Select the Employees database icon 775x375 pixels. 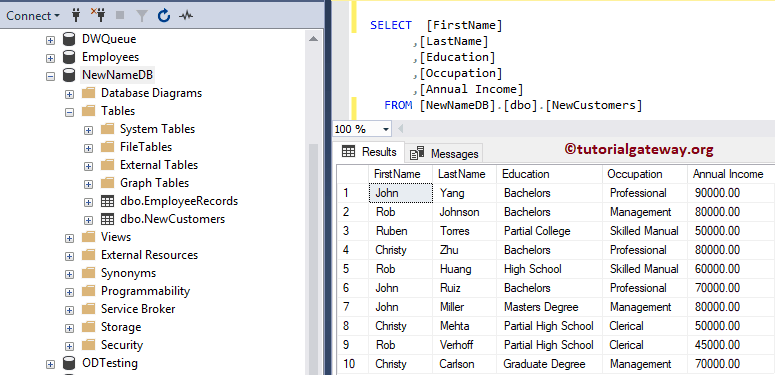(x=69, y=57)
